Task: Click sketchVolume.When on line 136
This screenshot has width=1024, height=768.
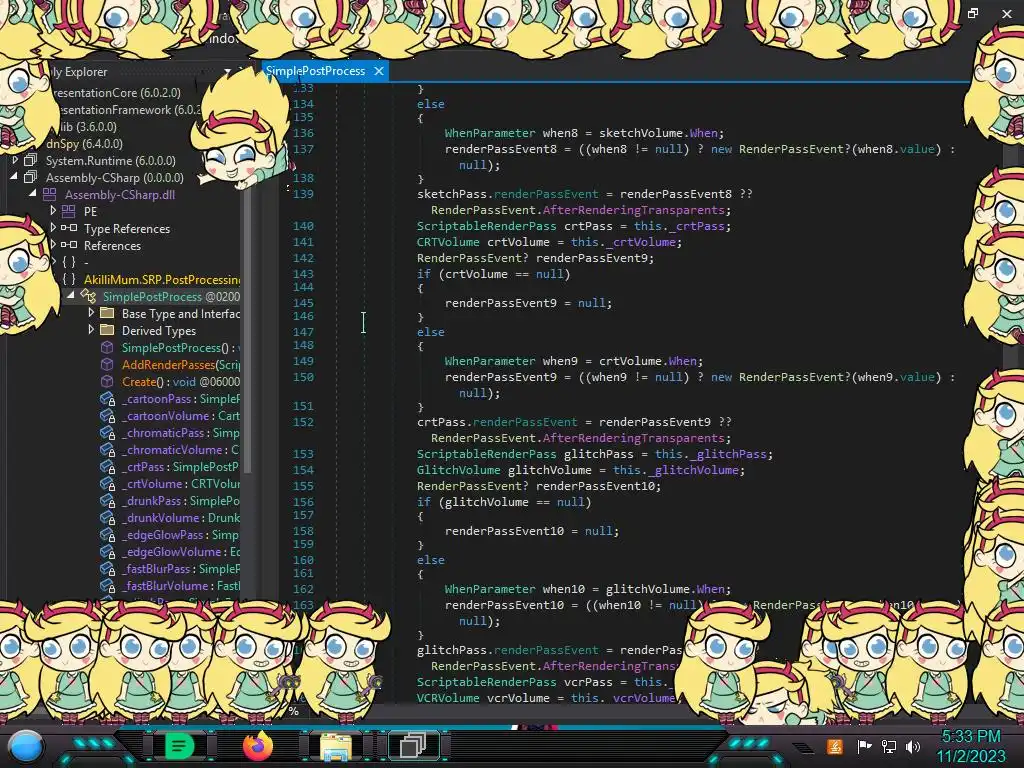Action: click(658, 133)
